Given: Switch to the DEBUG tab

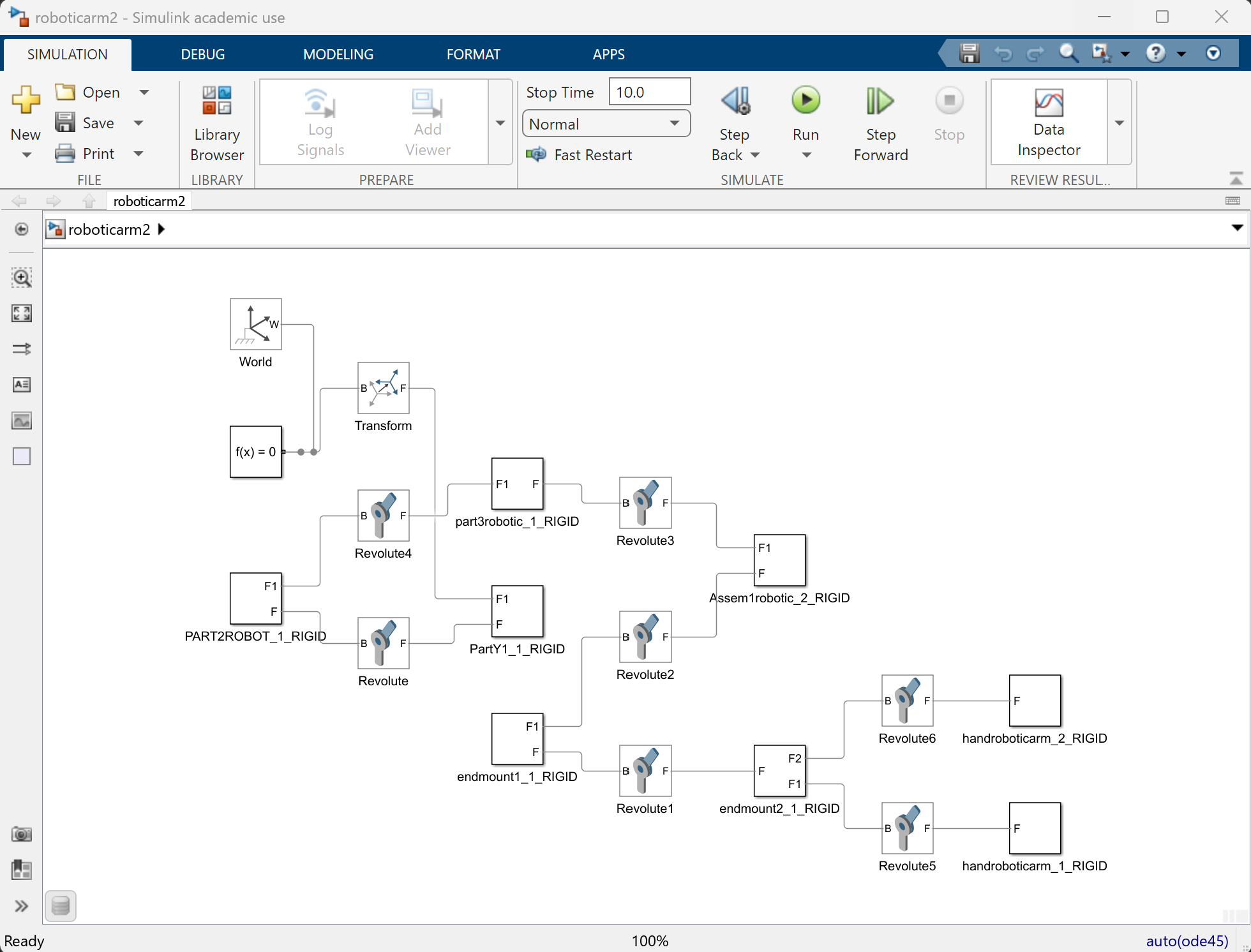Looking at the screenshot, I should point(203,54).
